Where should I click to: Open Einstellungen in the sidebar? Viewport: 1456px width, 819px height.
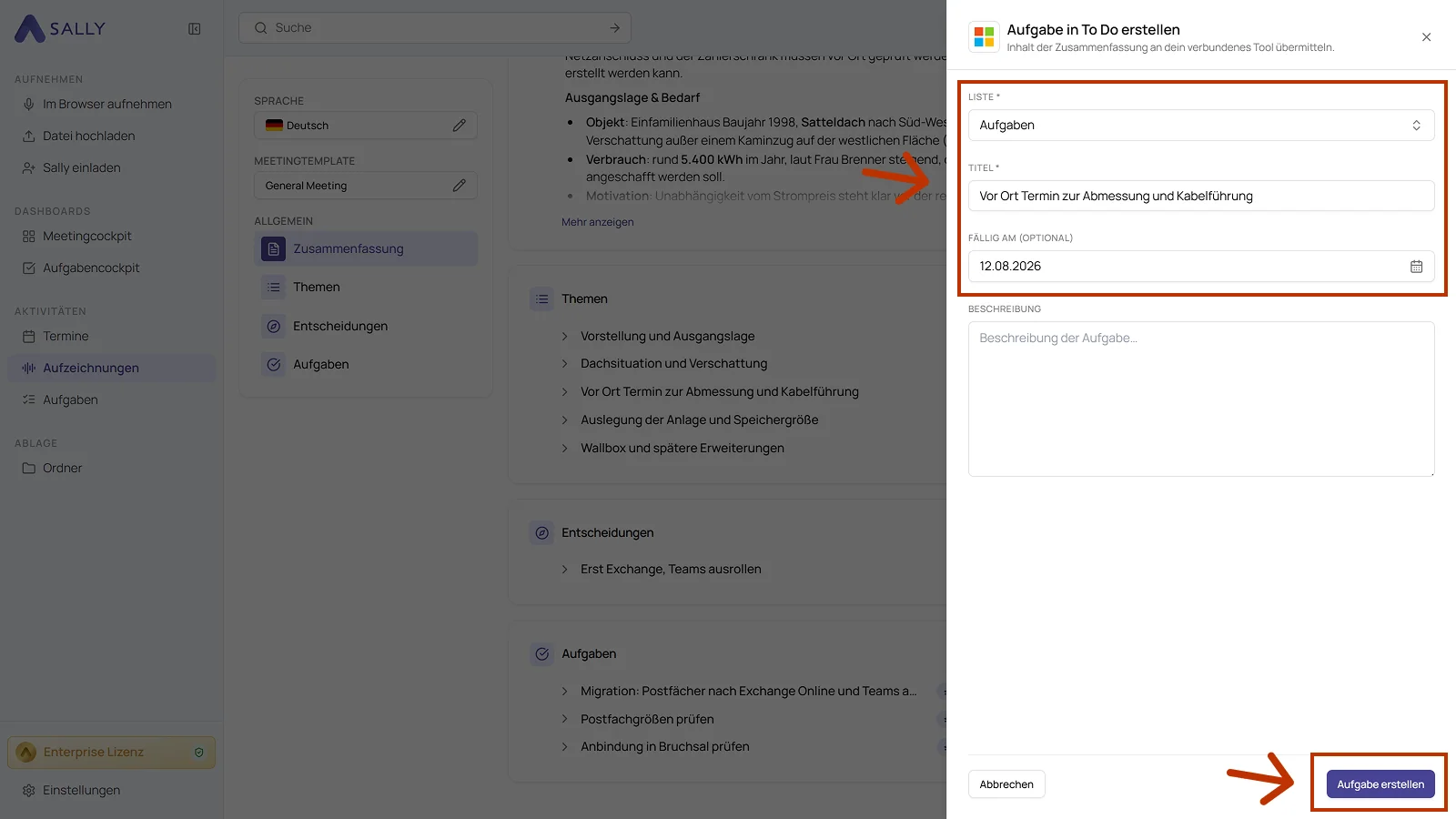(111, 791)
